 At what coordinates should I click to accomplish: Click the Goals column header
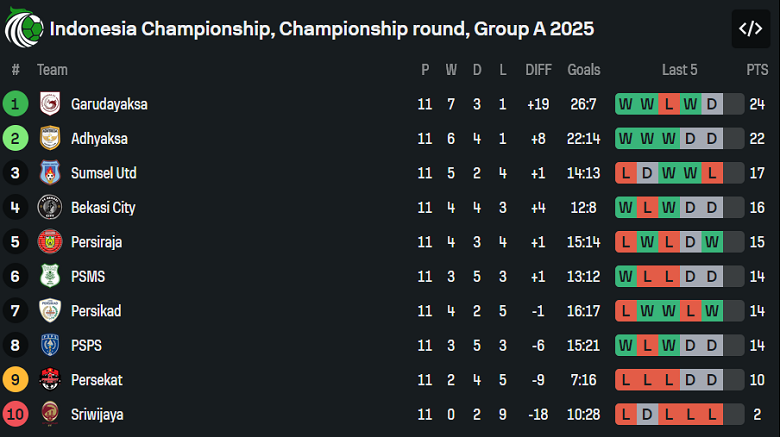pos(584,70)
